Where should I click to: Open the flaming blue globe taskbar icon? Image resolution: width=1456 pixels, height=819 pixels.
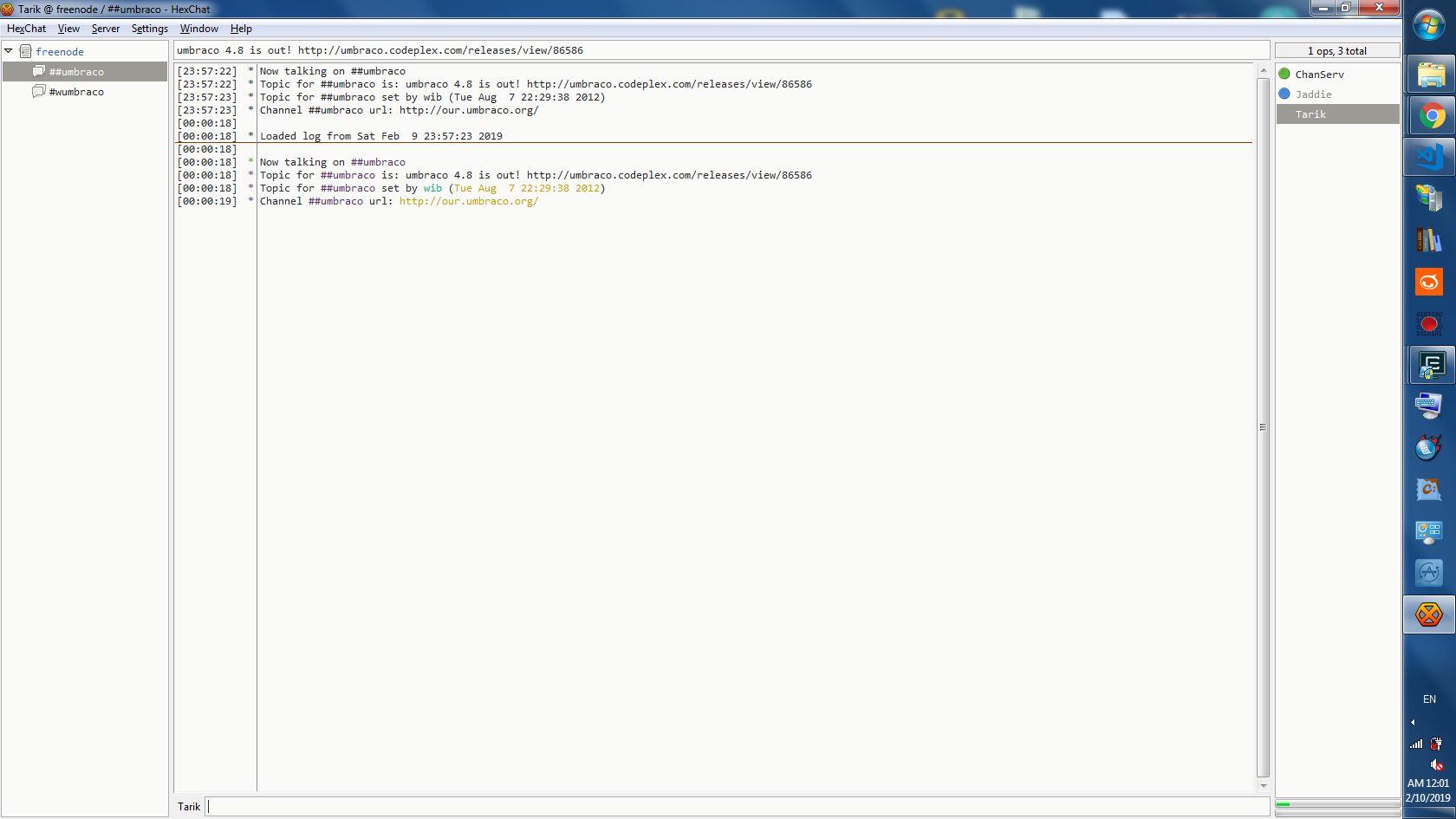pyautogui.click(x=1429, y=448)
